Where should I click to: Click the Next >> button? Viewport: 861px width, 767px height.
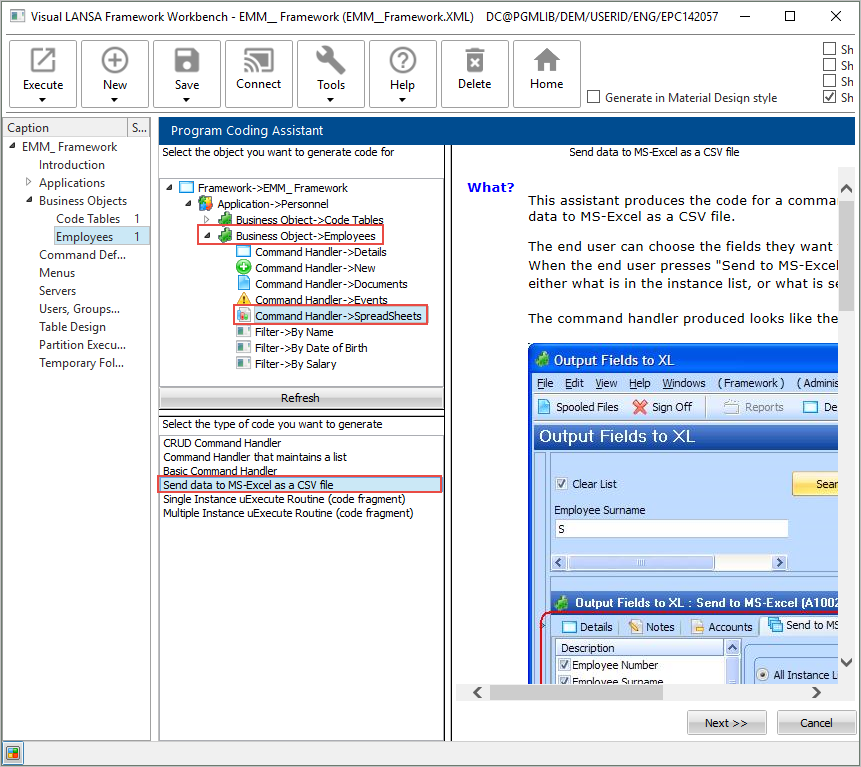[726, 723]
